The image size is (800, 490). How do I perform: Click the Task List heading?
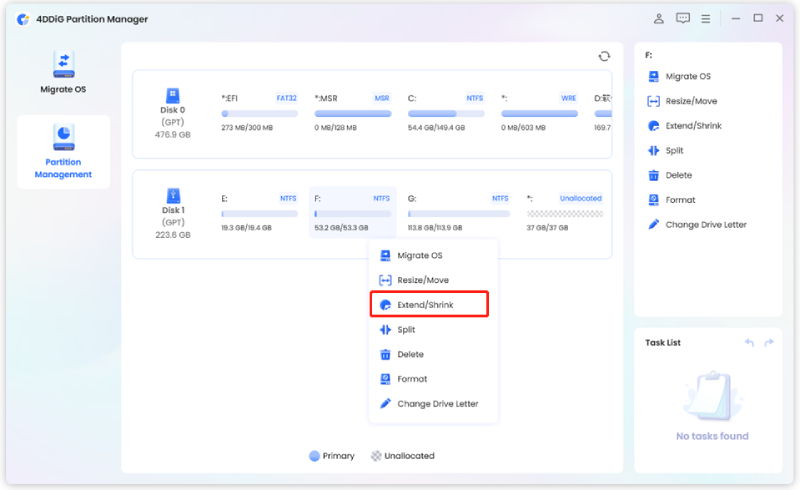click(663, 342)
